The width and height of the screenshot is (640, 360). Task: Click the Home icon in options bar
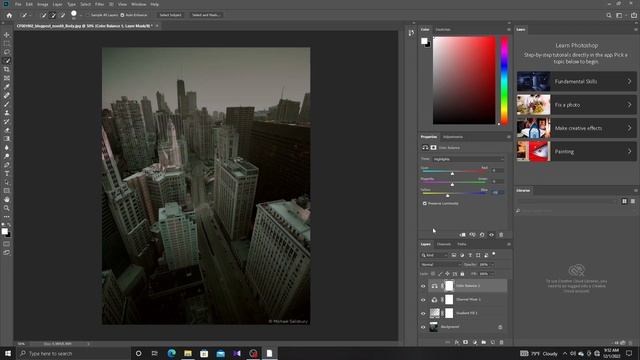tap(9, 15)
